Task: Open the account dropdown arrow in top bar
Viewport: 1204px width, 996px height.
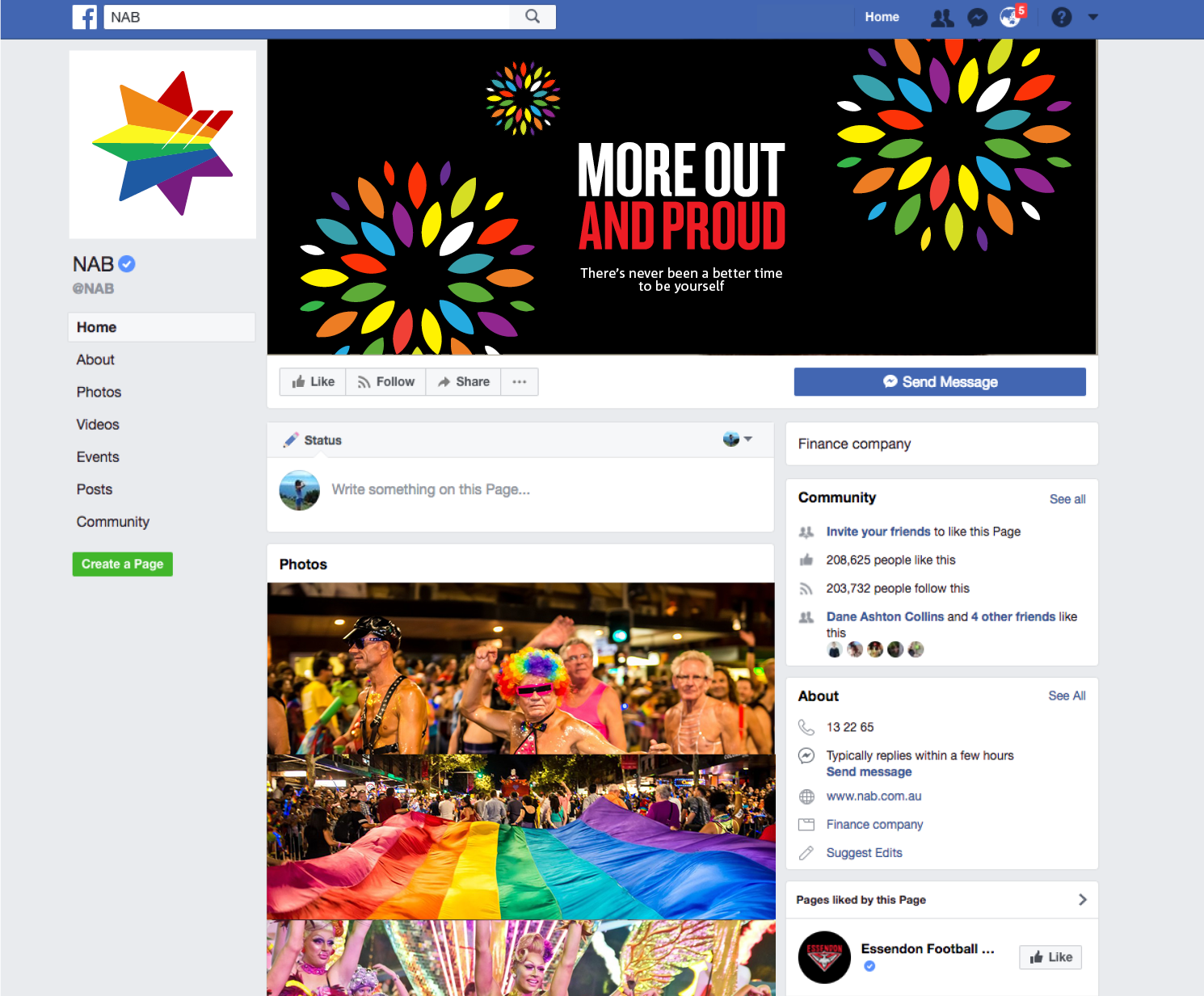Action: pyautogui.click(x=1093, y=17)
